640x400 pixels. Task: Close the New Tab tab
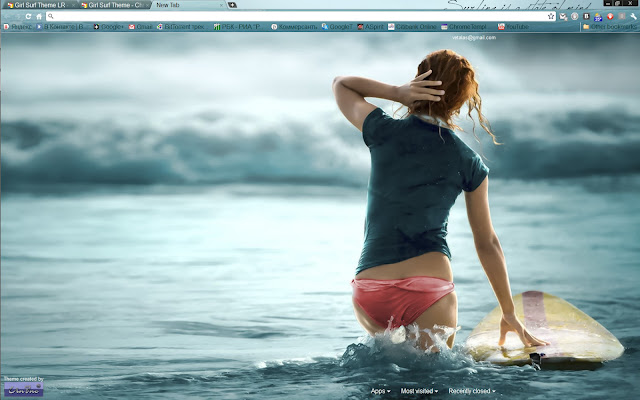[221, 5]
